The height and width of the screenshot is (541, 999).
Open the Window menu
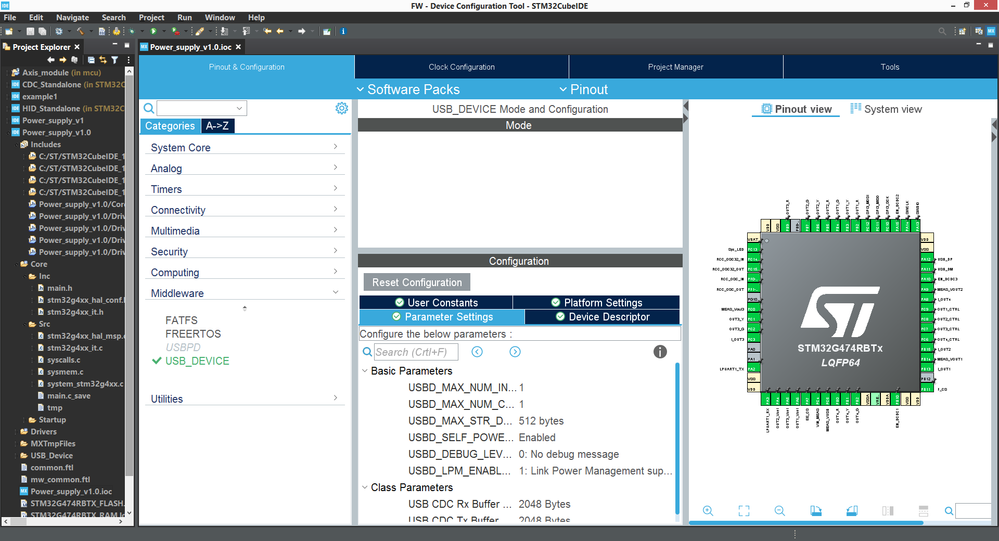220,17
